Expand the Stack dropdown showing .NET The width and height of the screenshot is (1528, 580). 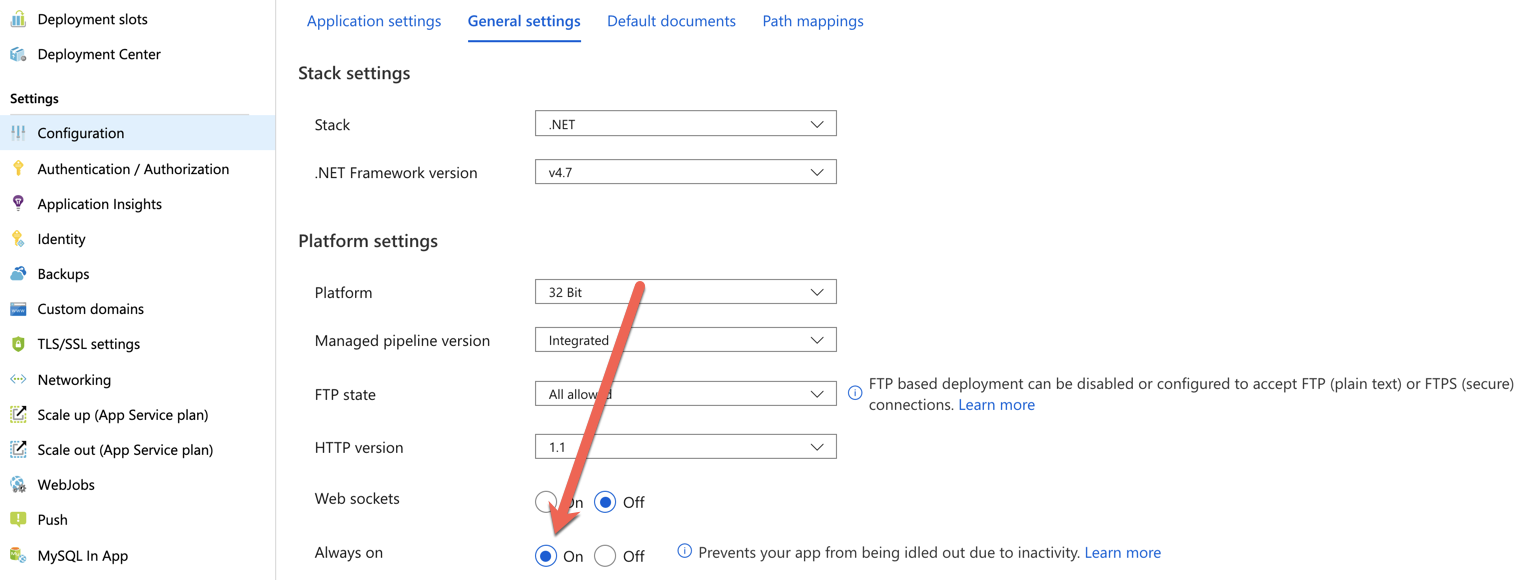click(x=686, y=124)
